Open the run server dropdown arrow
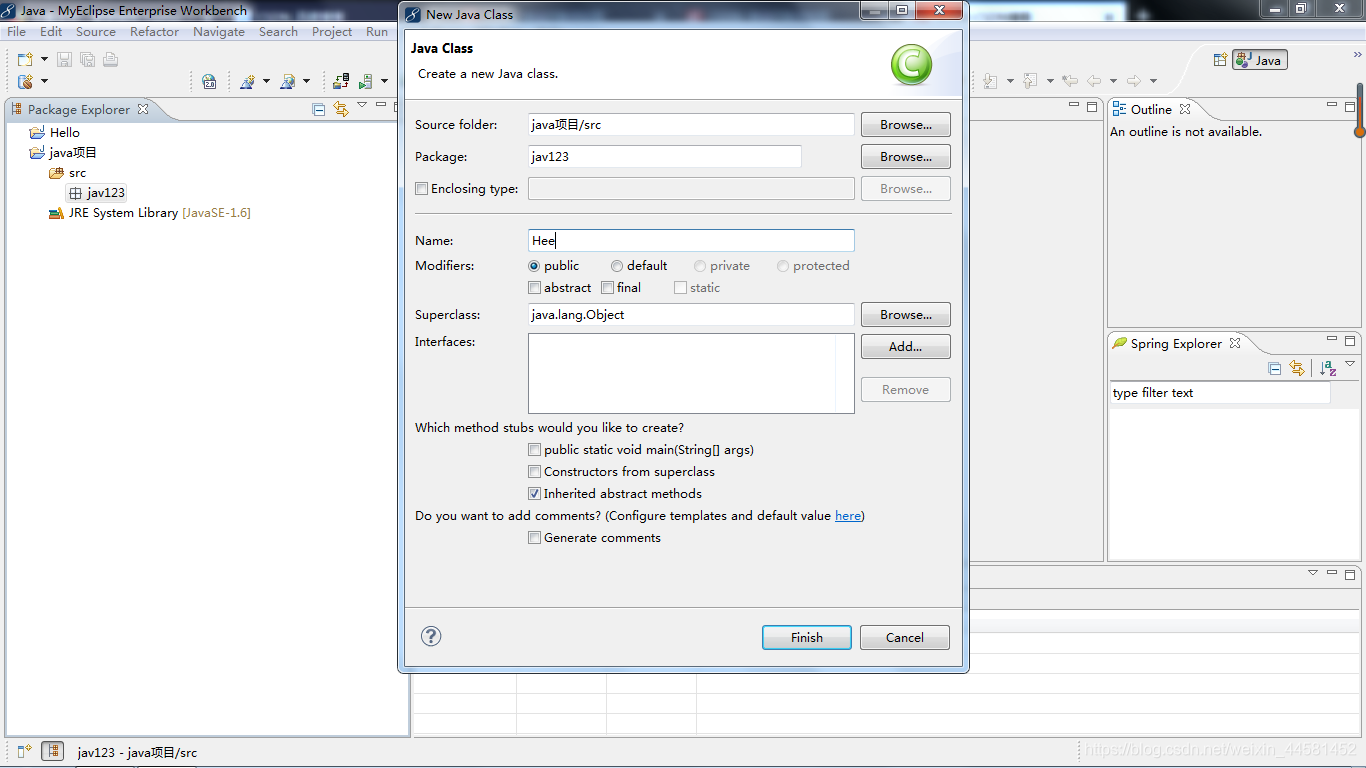 click(384, 81)
